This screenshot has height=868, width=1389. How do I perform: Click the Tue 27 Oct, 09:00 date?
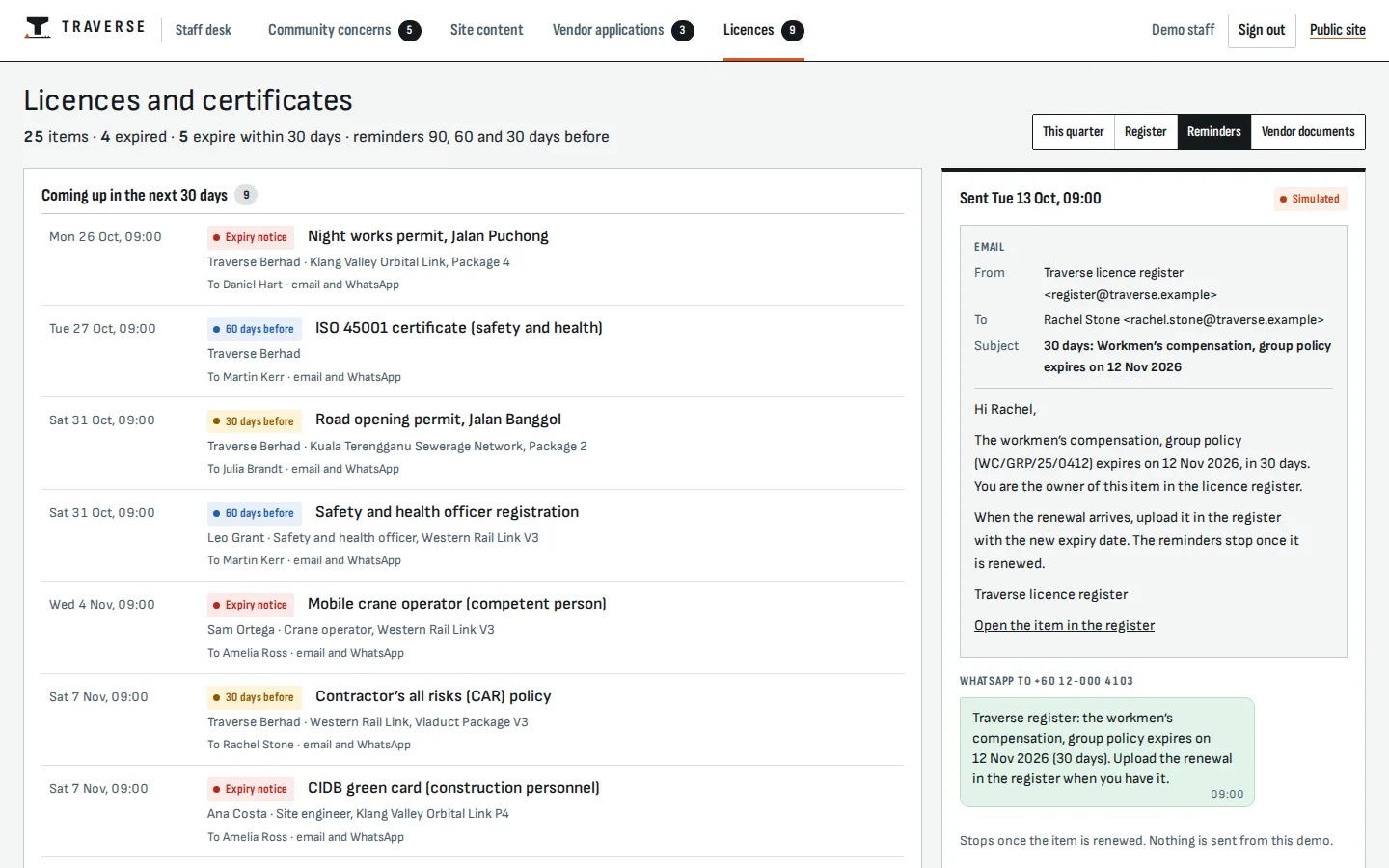(102, 329)
